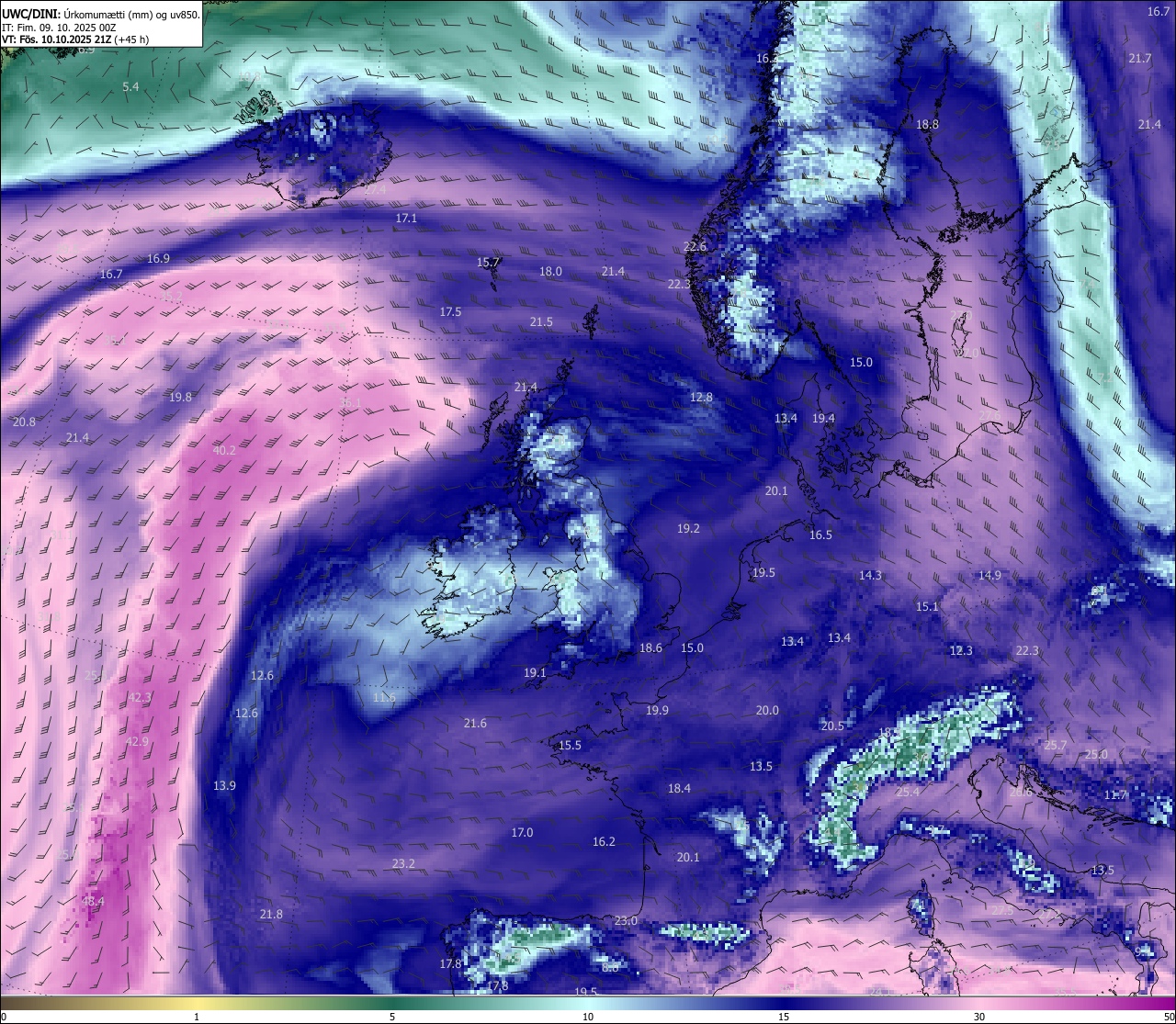Click the 5.4 value label

coord(130,86)
